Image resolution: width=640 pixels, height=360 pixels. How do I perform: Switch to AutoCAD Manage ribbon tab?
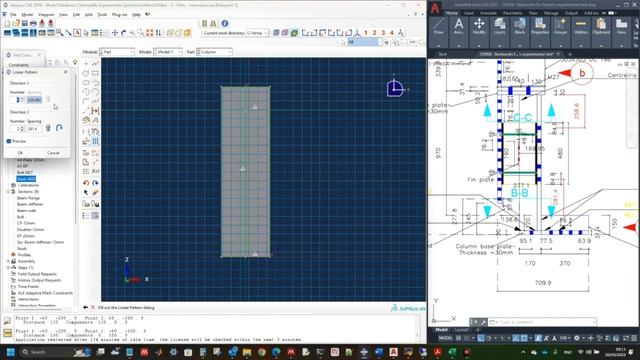tap(551, 13)
